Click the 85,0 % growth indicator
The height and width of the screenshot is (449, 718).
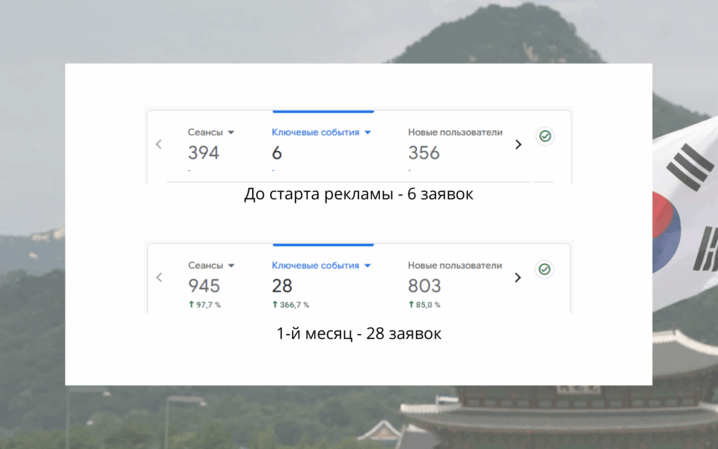pyautogui.click(x=424, y=305)
